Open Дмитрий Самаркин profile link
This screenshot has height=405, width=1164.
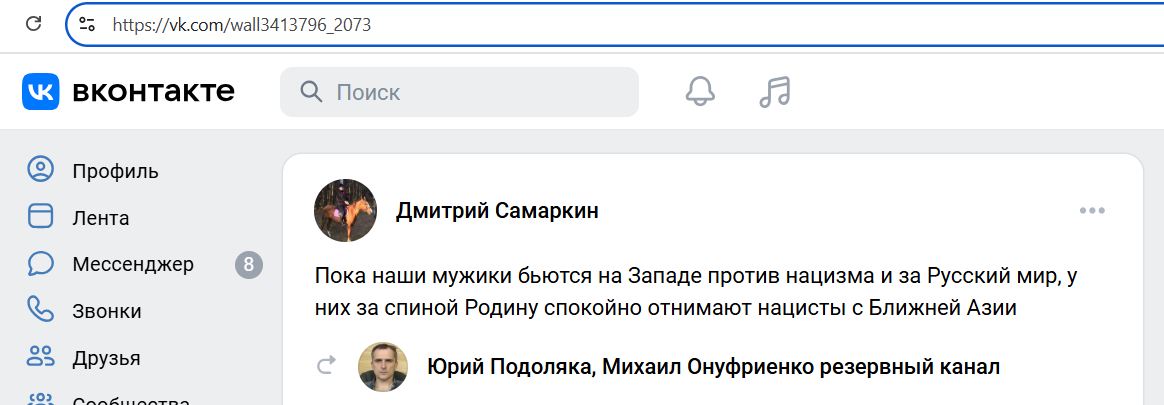pyautogui.click(x=497, y=211)
